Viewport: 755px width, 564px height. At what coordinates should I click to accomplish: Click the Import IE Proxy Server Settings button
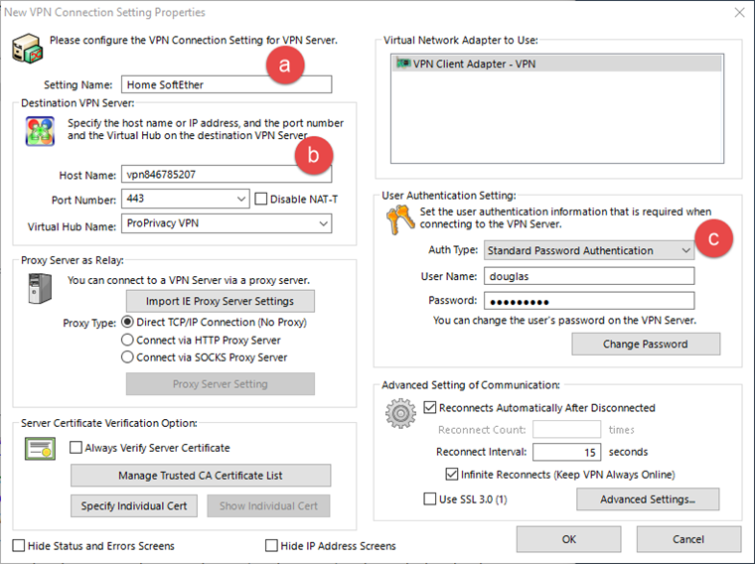[x=220, y=301]
